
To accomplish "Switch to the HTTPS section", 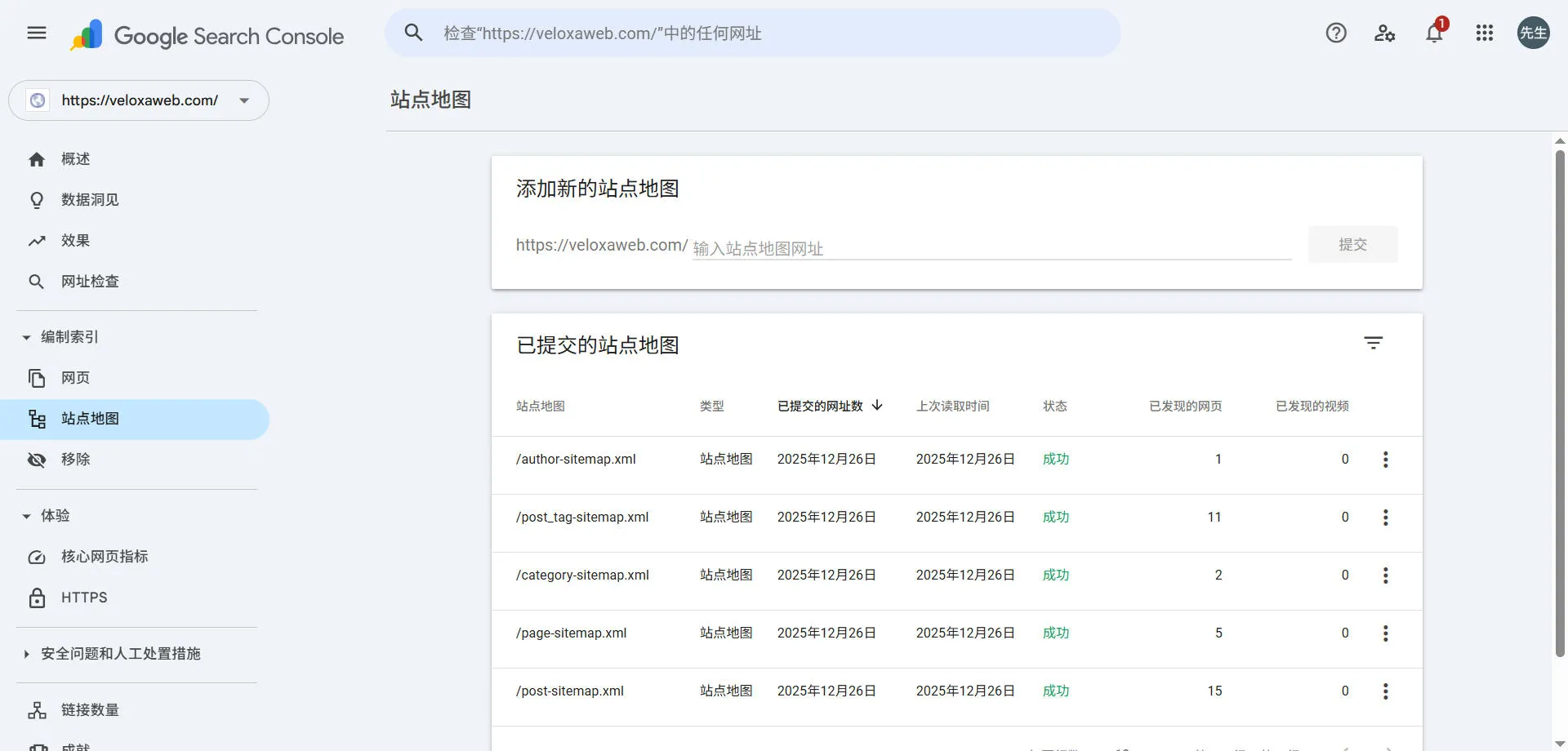I will tap(83, 597).
